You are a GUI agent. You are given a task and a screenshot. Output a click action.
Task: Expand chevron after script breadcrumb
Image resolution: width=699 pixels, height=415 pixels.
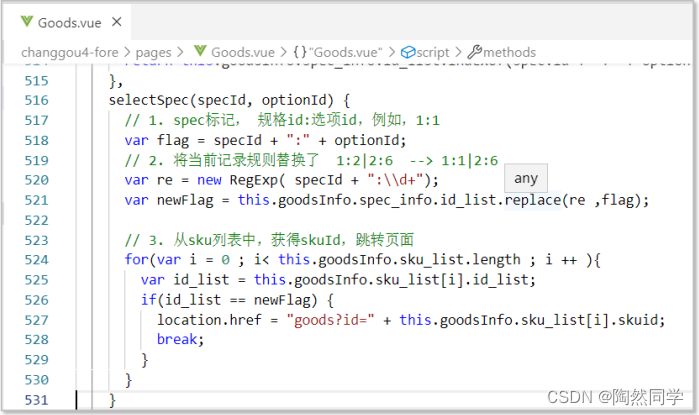pyautogui.click(x=458, y=53)
